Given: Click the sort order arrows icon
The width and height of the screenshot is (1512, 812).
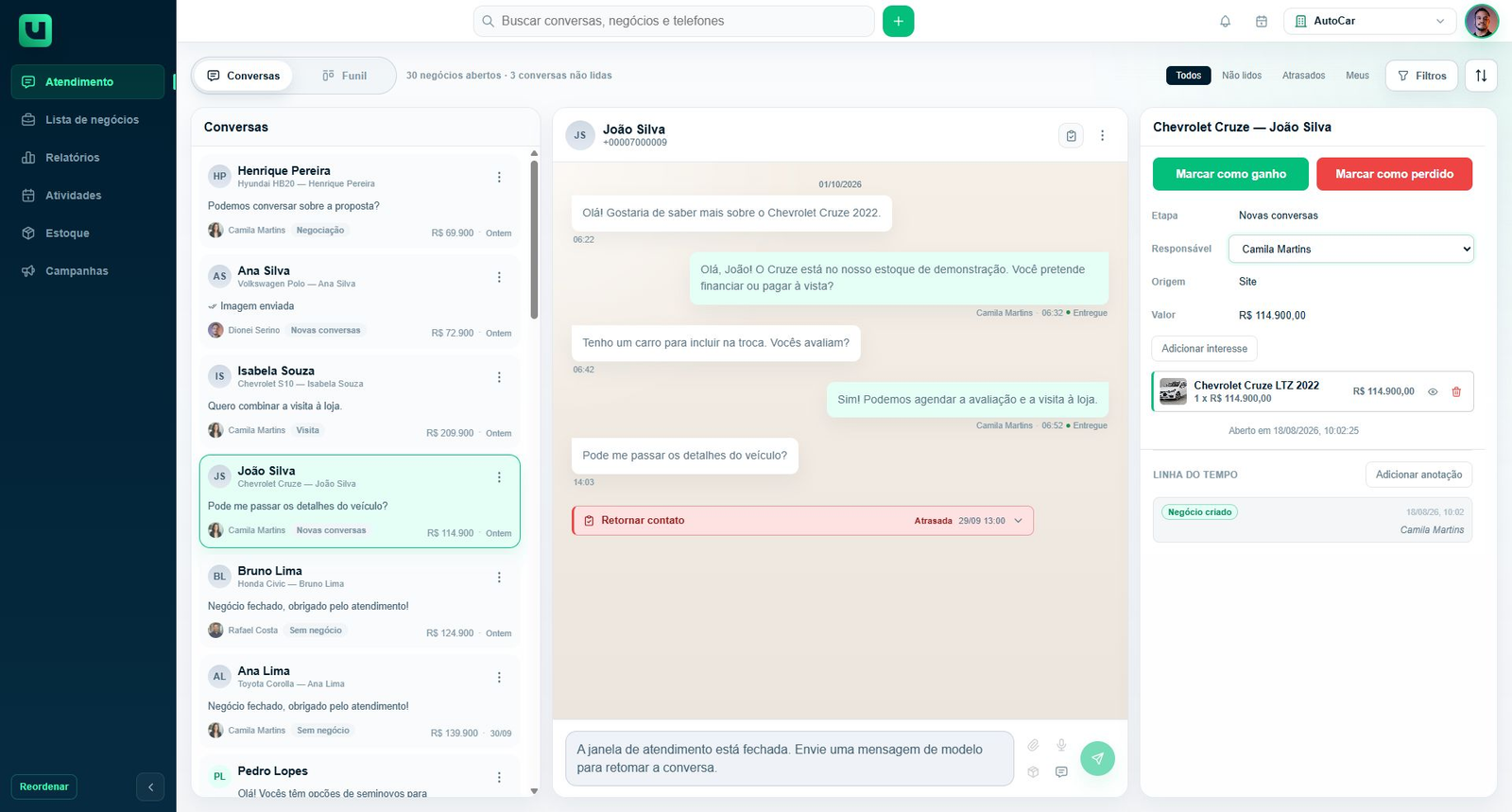Looking at the screenshot, I should tap(1481, 76).
